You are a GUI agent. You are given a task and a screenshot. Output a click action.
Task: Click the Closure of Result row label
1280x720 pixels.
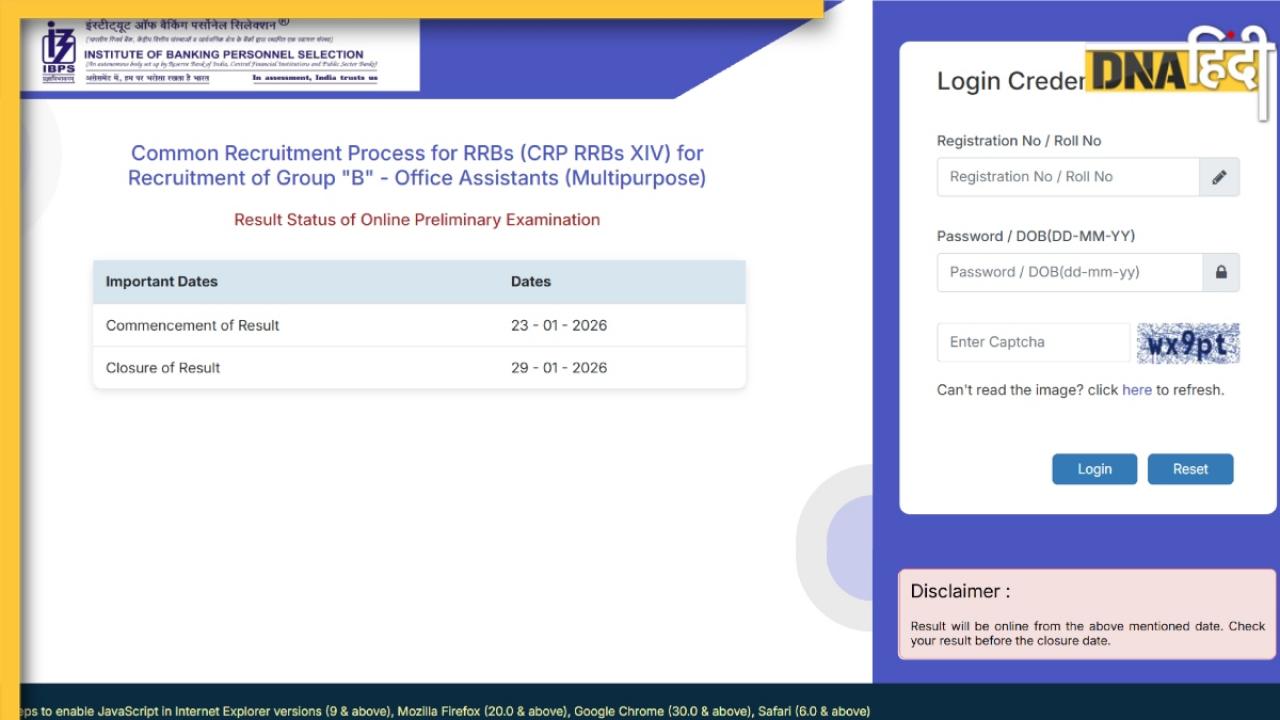pyautogui.click(x=163, y=368)
